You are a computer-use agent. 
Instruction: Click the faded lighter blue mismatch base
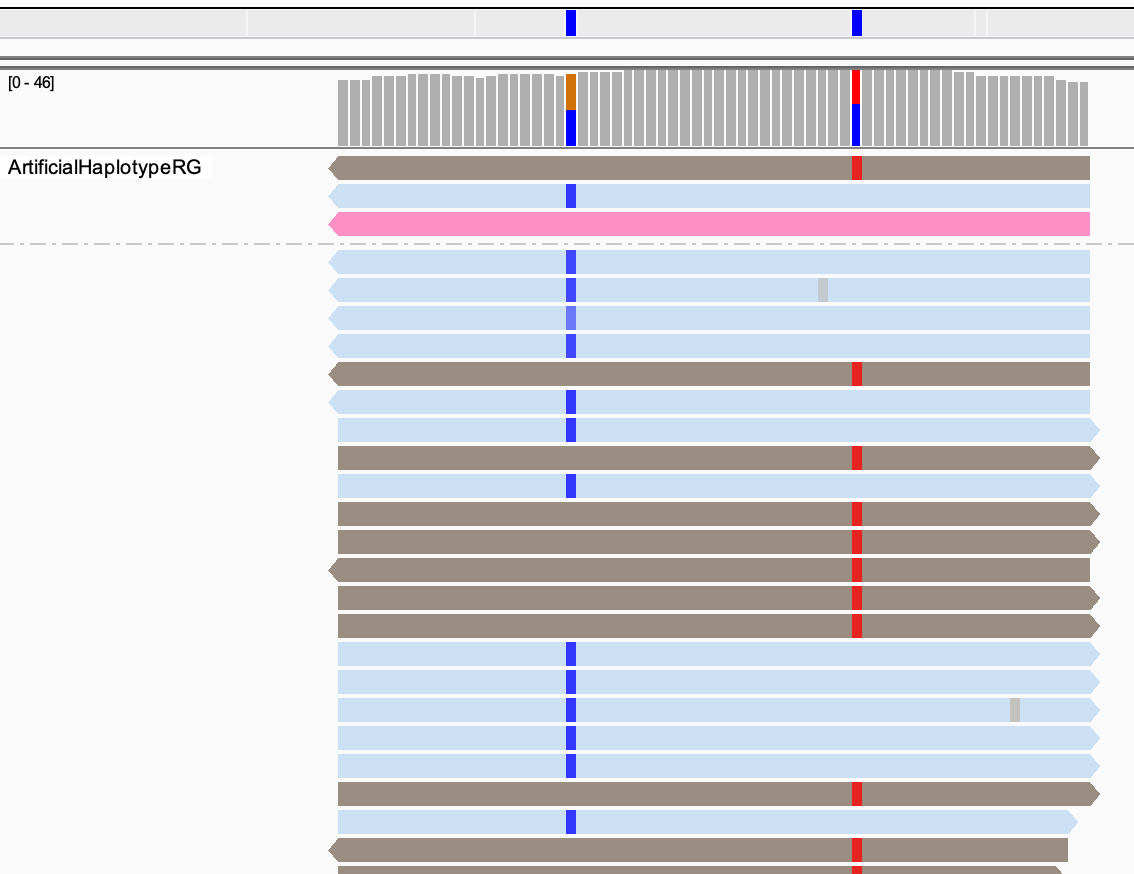(x=571, y=318)
